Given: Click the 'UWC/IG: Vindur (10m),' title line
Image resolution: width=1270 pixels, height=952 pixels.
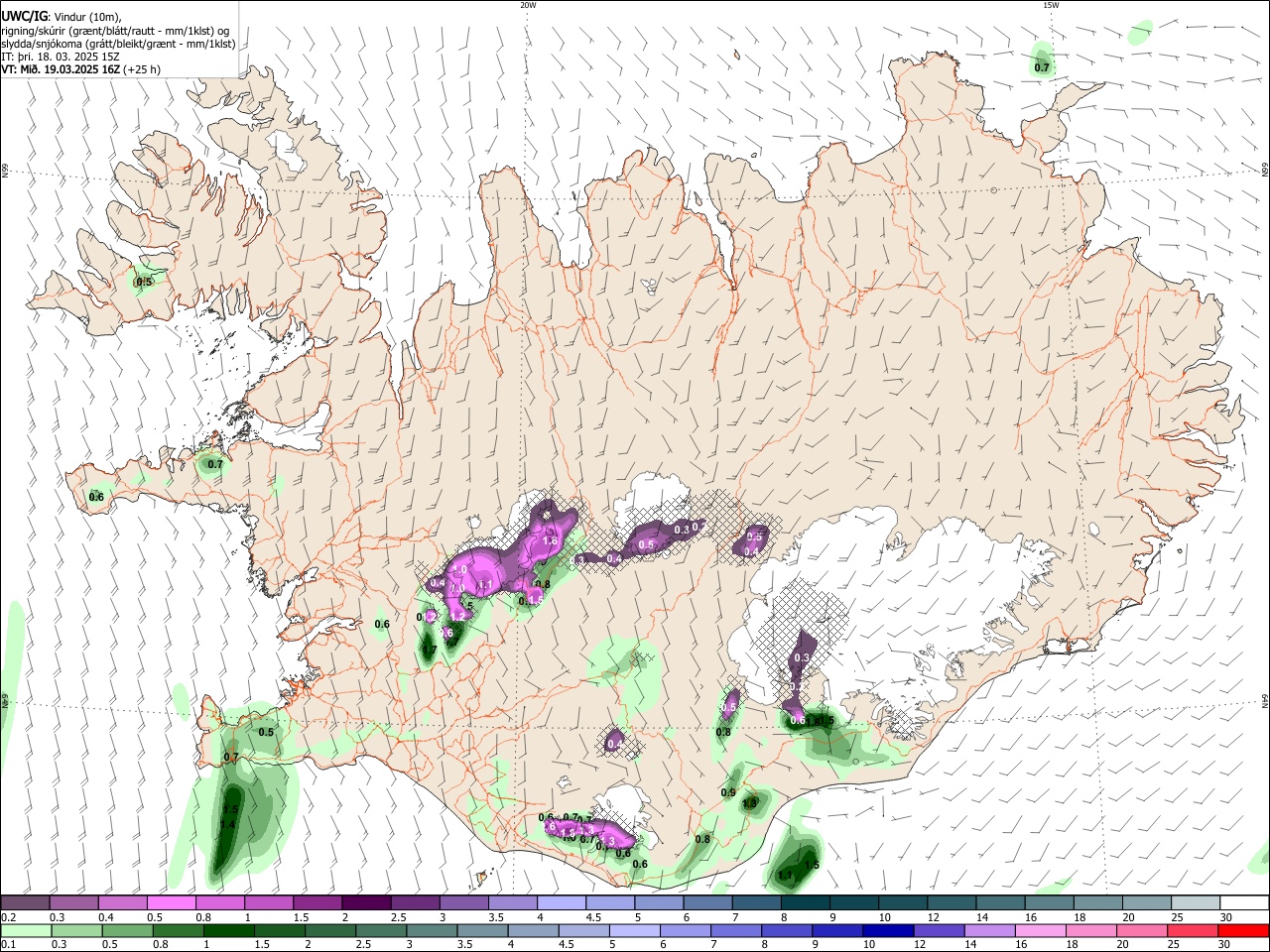Looking at the screenshot, I should point(62,16).
